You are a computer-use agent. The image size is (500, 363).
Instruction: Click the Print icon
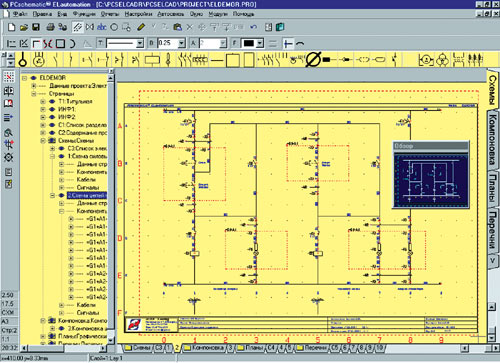coord(50,27)
